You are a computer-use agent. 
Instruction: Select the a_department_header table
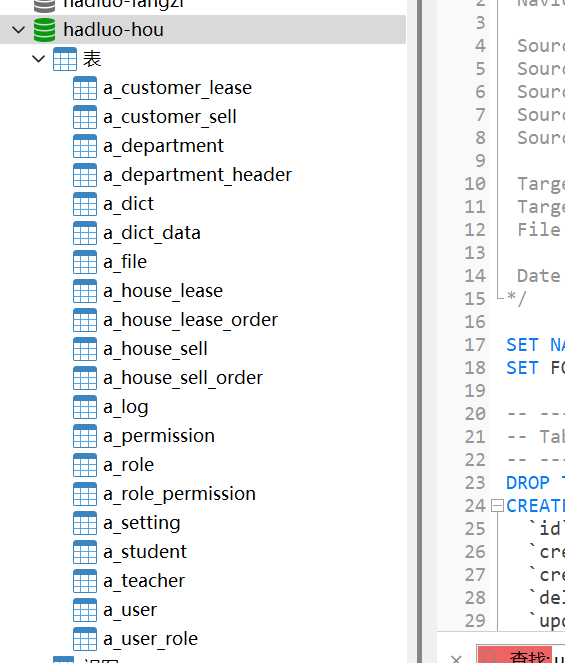coord(197,175)
